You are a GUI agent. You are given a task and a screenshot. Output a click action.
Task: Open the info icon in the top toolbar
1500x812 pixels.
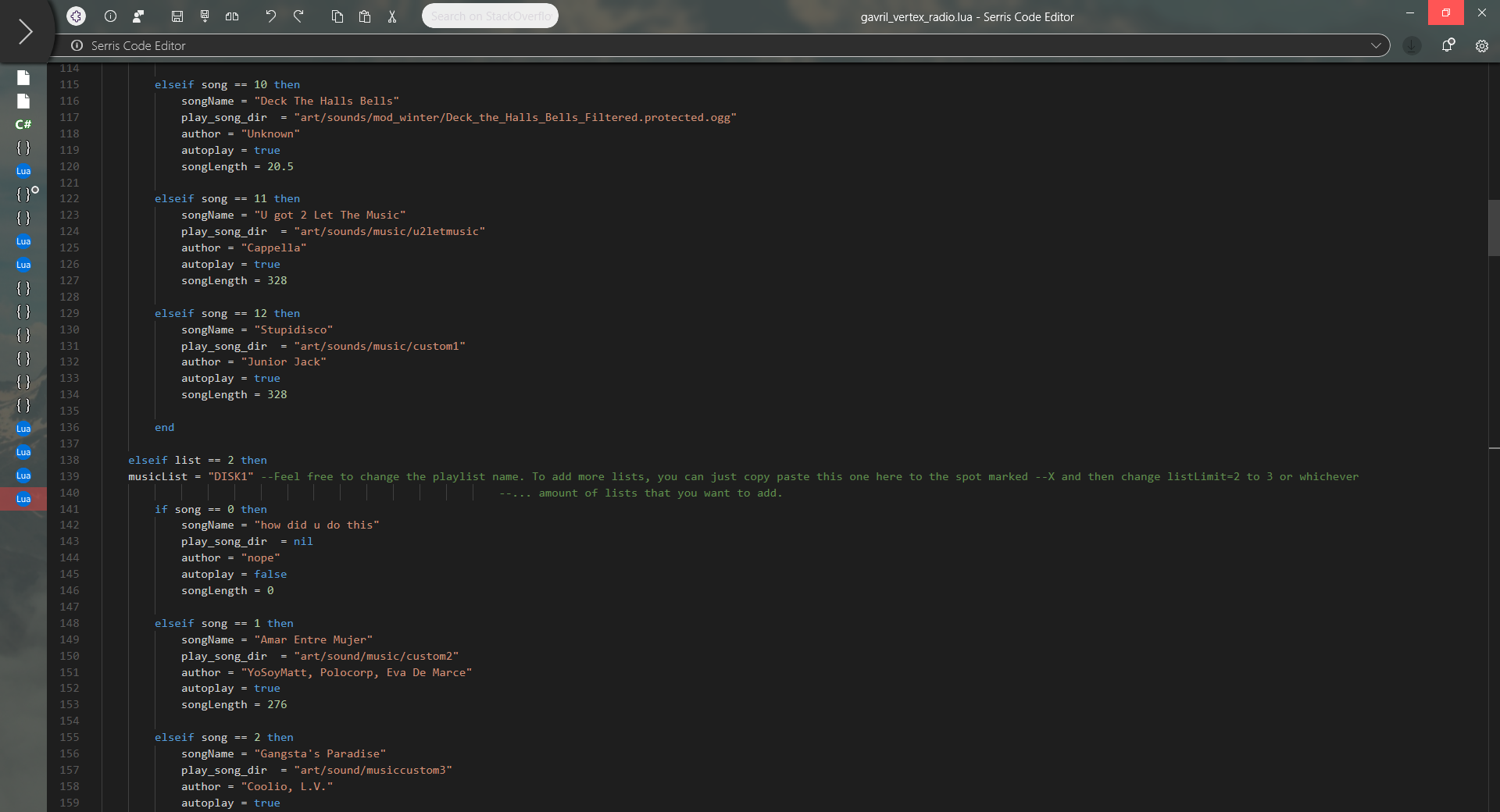[110, 16]
